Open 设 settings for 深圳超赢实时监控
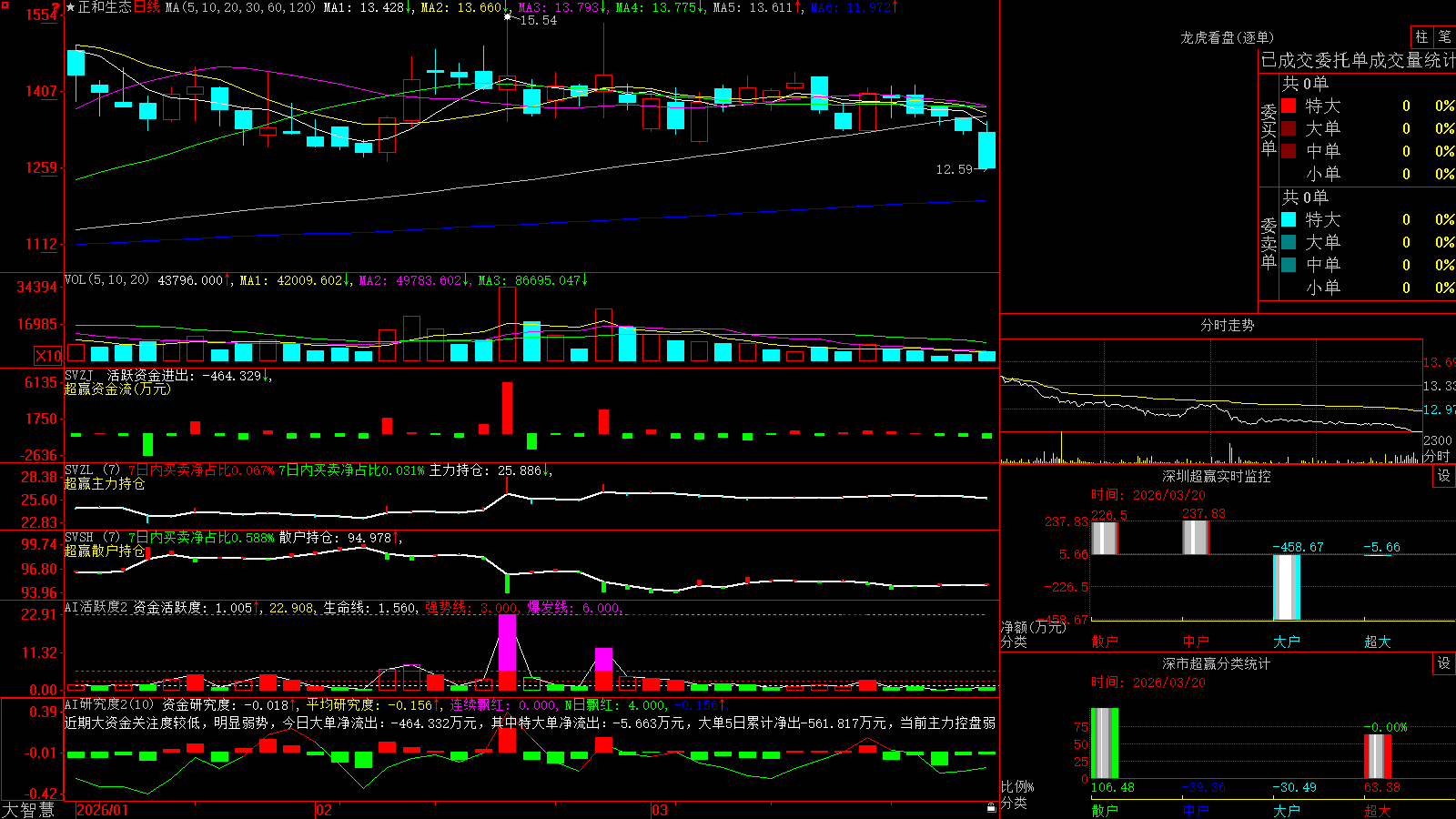This screenshot has width=1456, height=819. [1444, 476]
